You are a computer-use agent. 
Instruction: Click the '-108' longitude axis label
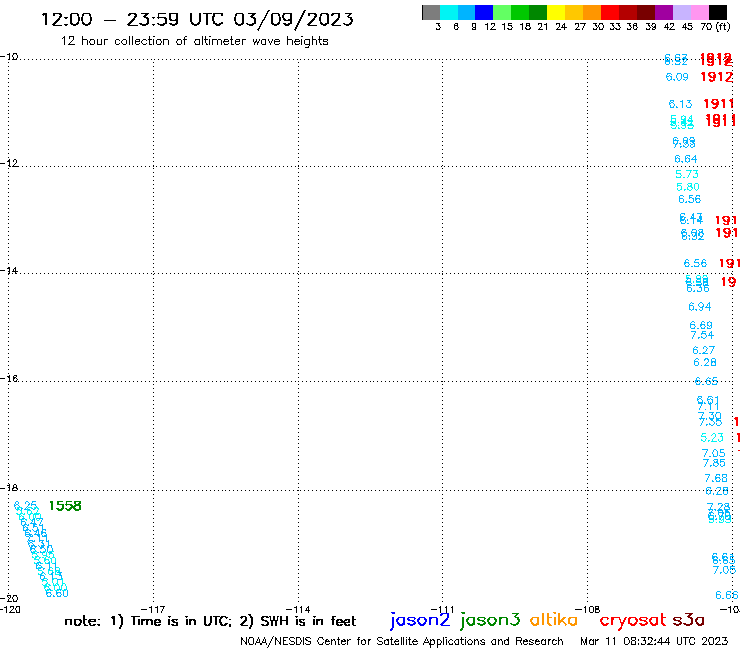588,609
